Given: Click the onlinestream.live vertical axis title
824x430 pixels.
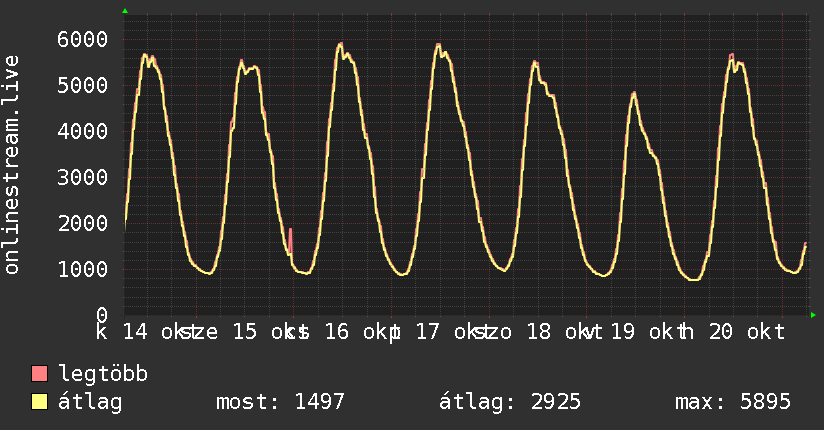Looking at the screenshot, I should pyautogui.click(x=13, y=166).
